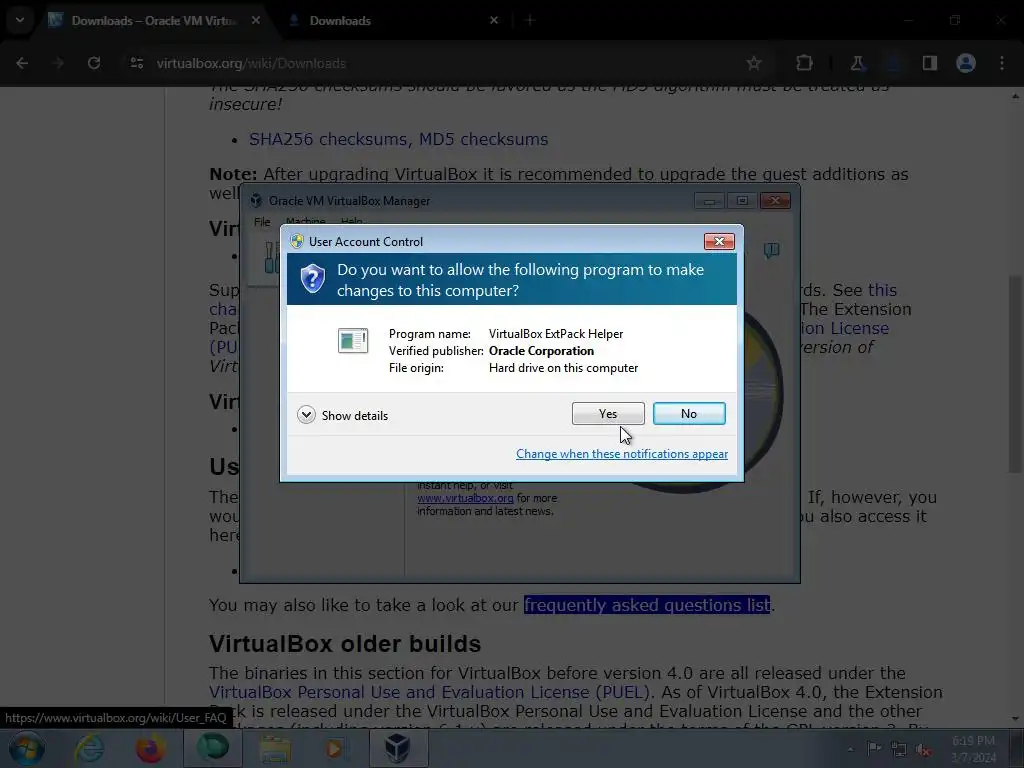Image resolution: width=1024 pixels, height=768 pixels.
Task: Close the VirtualBox Manager window
Action: 775,200
